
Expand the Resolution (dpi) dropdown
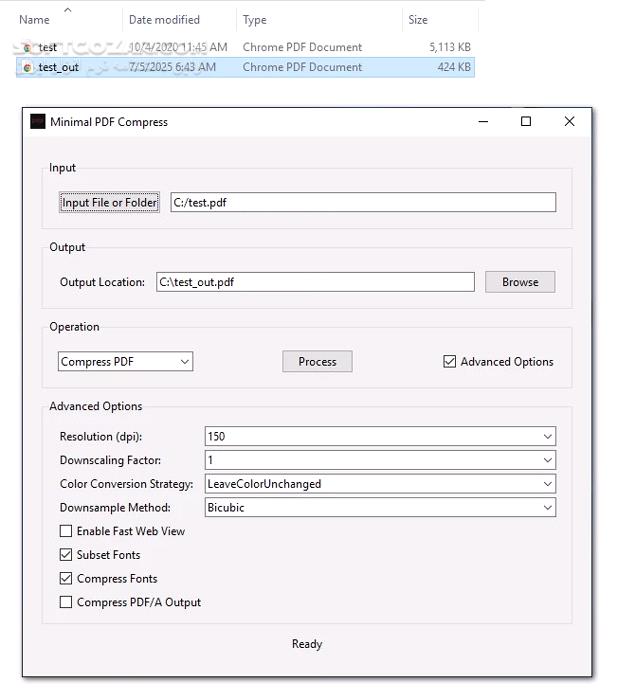(x=380, y=436)
